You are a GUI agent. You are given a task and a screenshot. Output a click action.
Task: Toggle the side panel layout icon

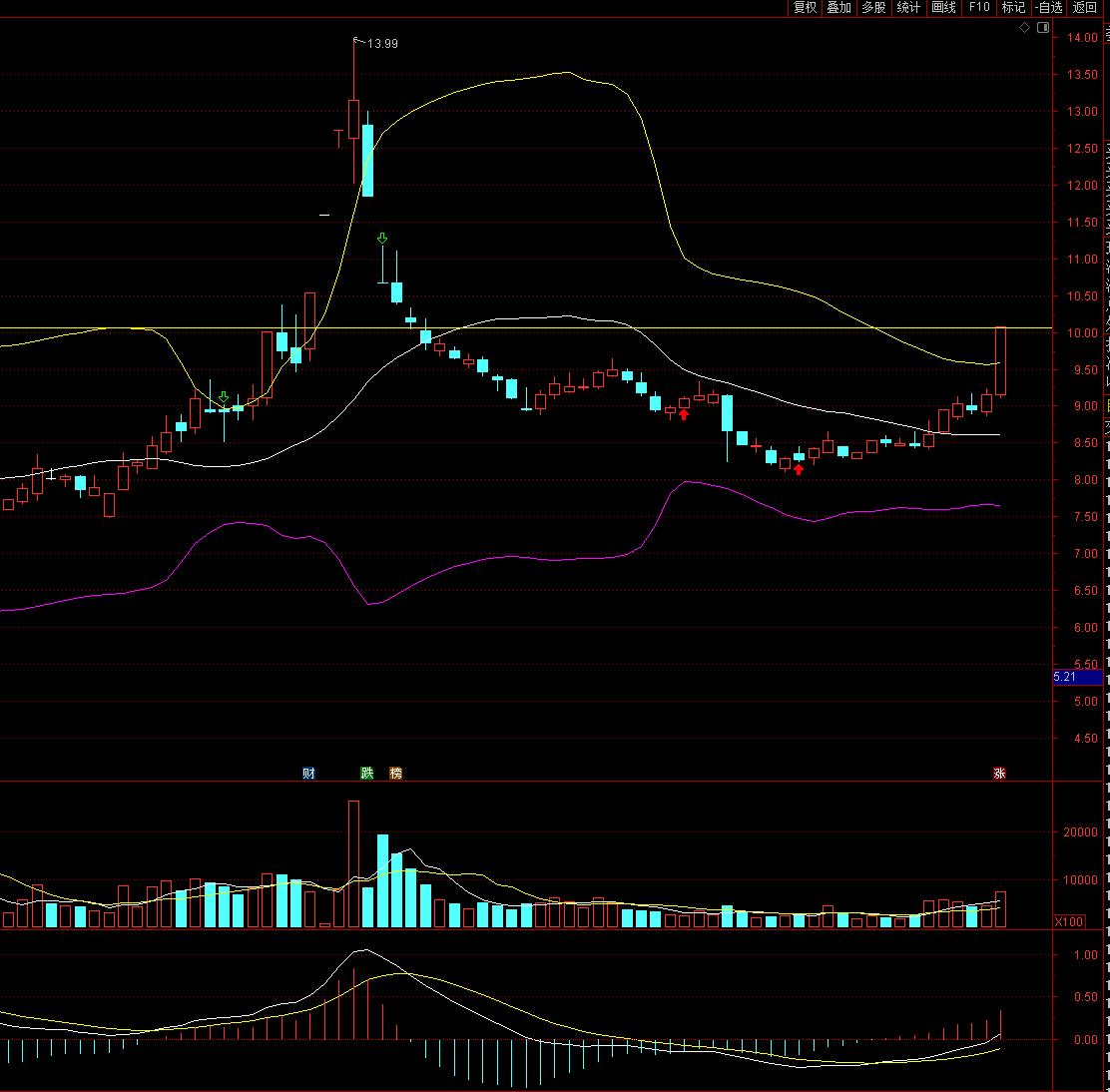1042,28
